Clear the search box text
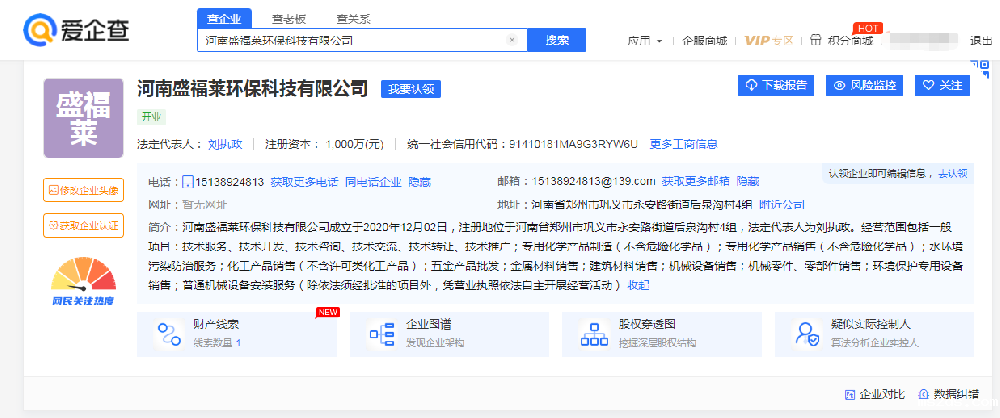The image size is (1000, 418). (511, 40)
